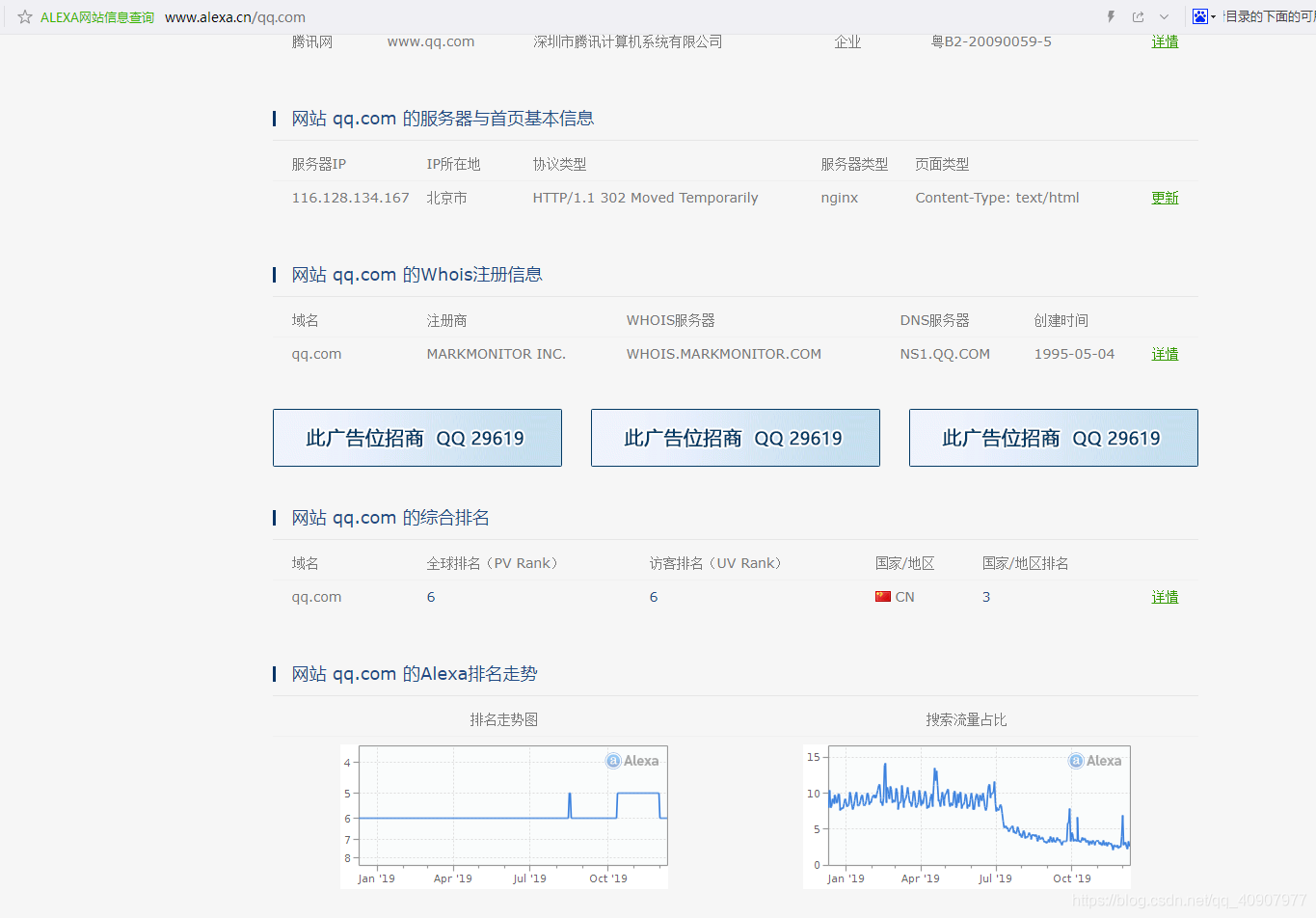Click creation date 1995-05-04

pos(1075,354)
